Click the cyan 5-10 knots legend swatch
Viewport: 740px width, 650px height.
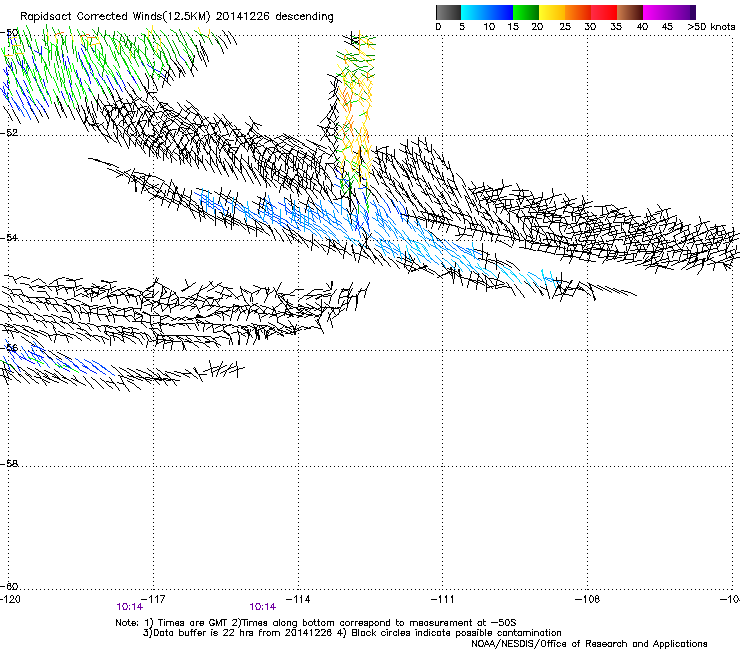coord(474,12)
